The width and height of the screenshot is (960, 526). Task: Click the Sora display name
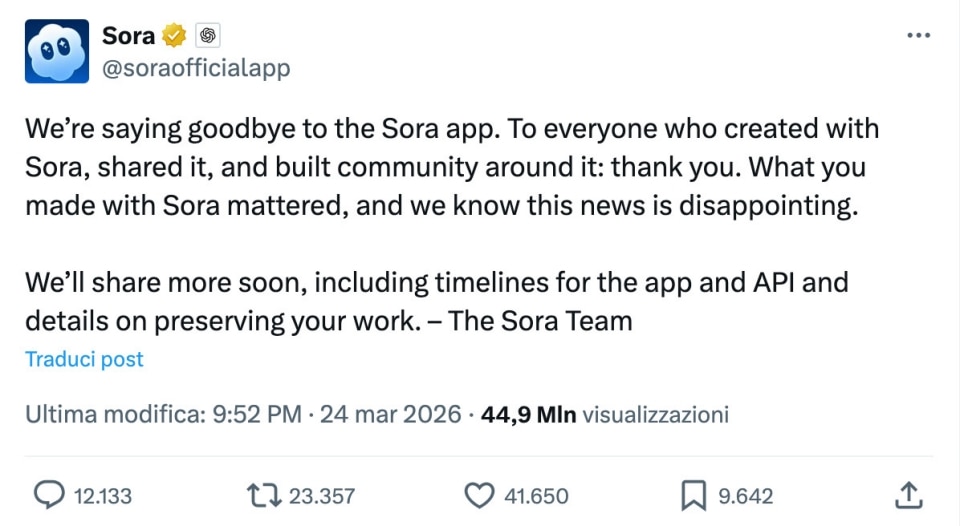[128, 36]
